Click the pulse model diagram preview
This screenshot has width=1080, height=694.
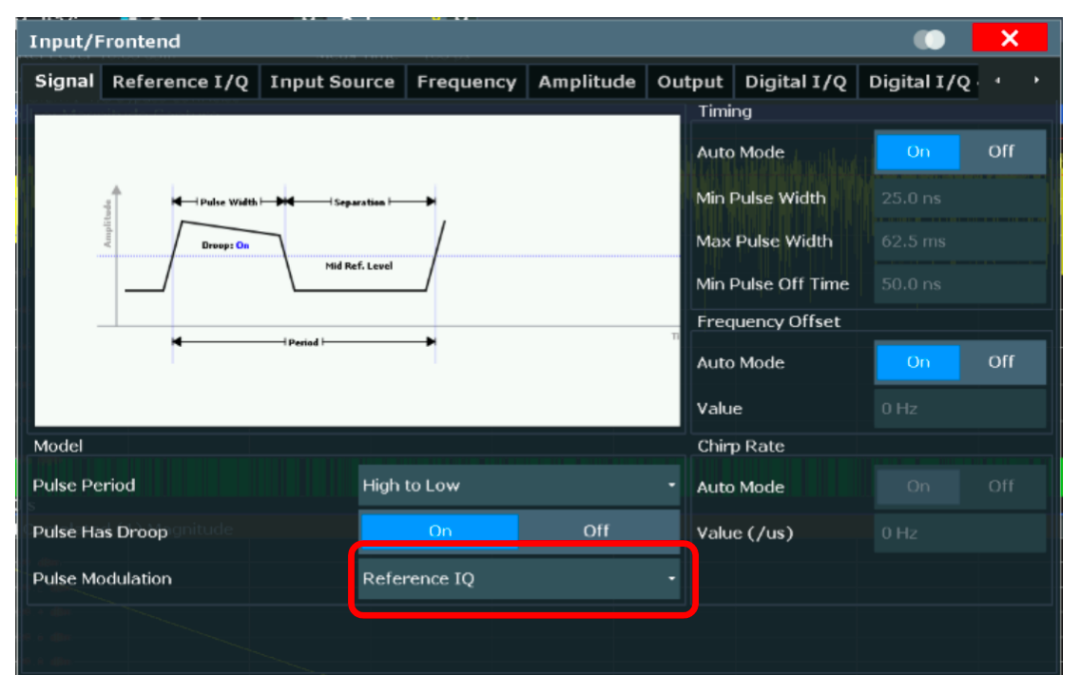356,270
